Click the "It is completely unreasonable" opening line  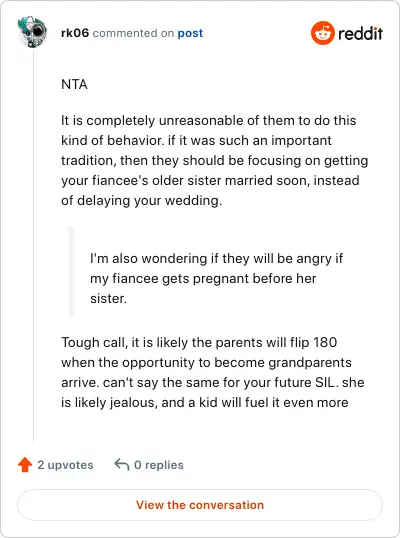pyautogui.click(x=209, y=120)
